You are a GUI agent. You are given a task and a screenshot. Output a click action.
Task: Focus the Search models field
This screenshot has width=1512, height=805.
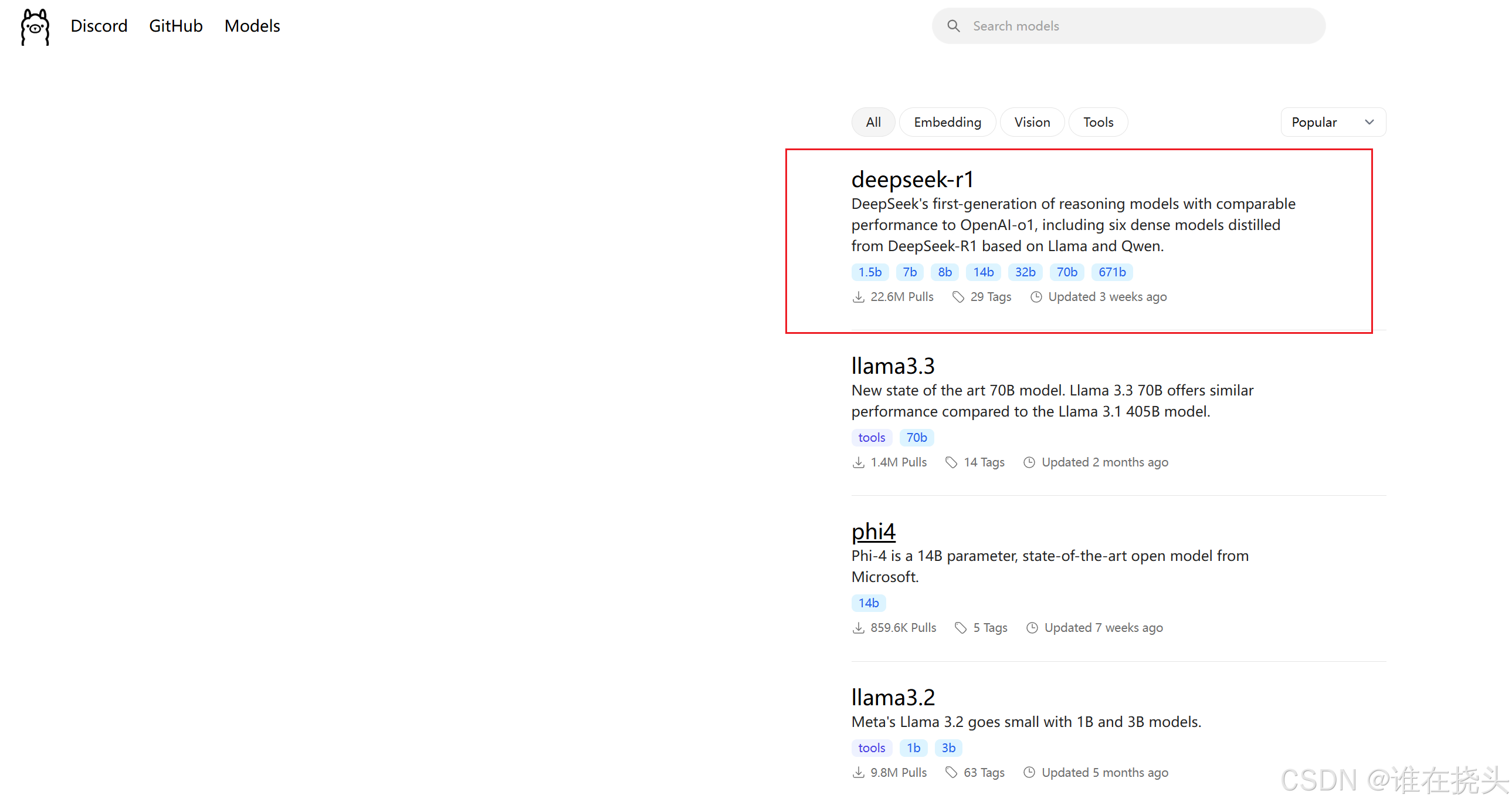coord(1139,26)
